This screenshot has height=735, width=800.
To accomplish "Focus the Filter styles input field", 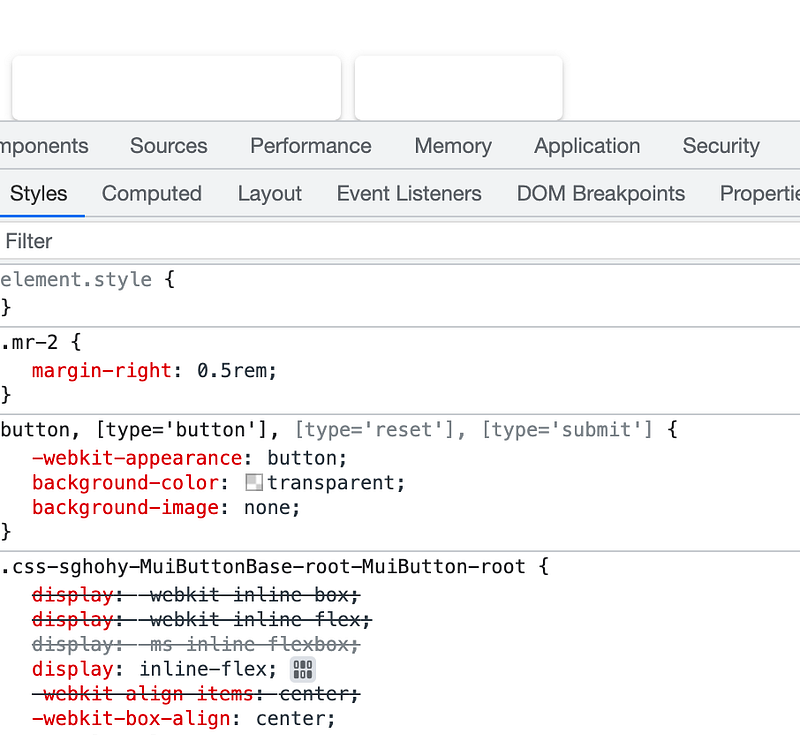I will pos(400,241).
